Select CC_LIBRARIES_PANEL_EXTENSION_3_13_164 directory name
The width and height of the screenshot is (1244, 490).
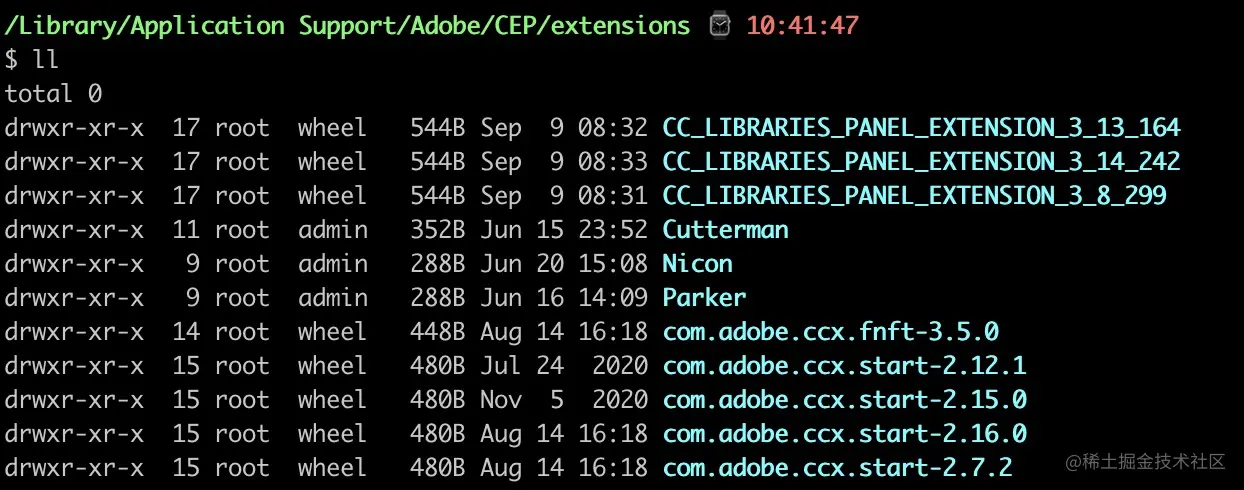(x=921, y=128)
